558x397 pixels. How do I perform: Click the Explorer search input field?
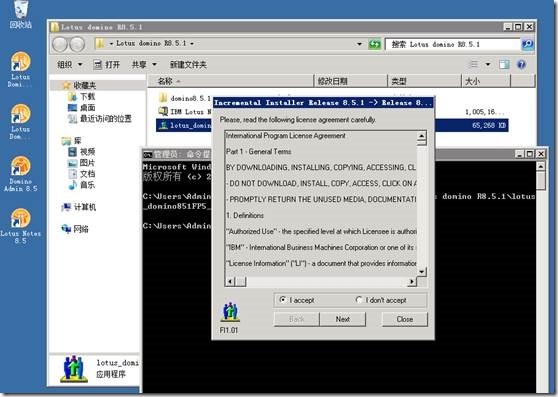[453, 44]
